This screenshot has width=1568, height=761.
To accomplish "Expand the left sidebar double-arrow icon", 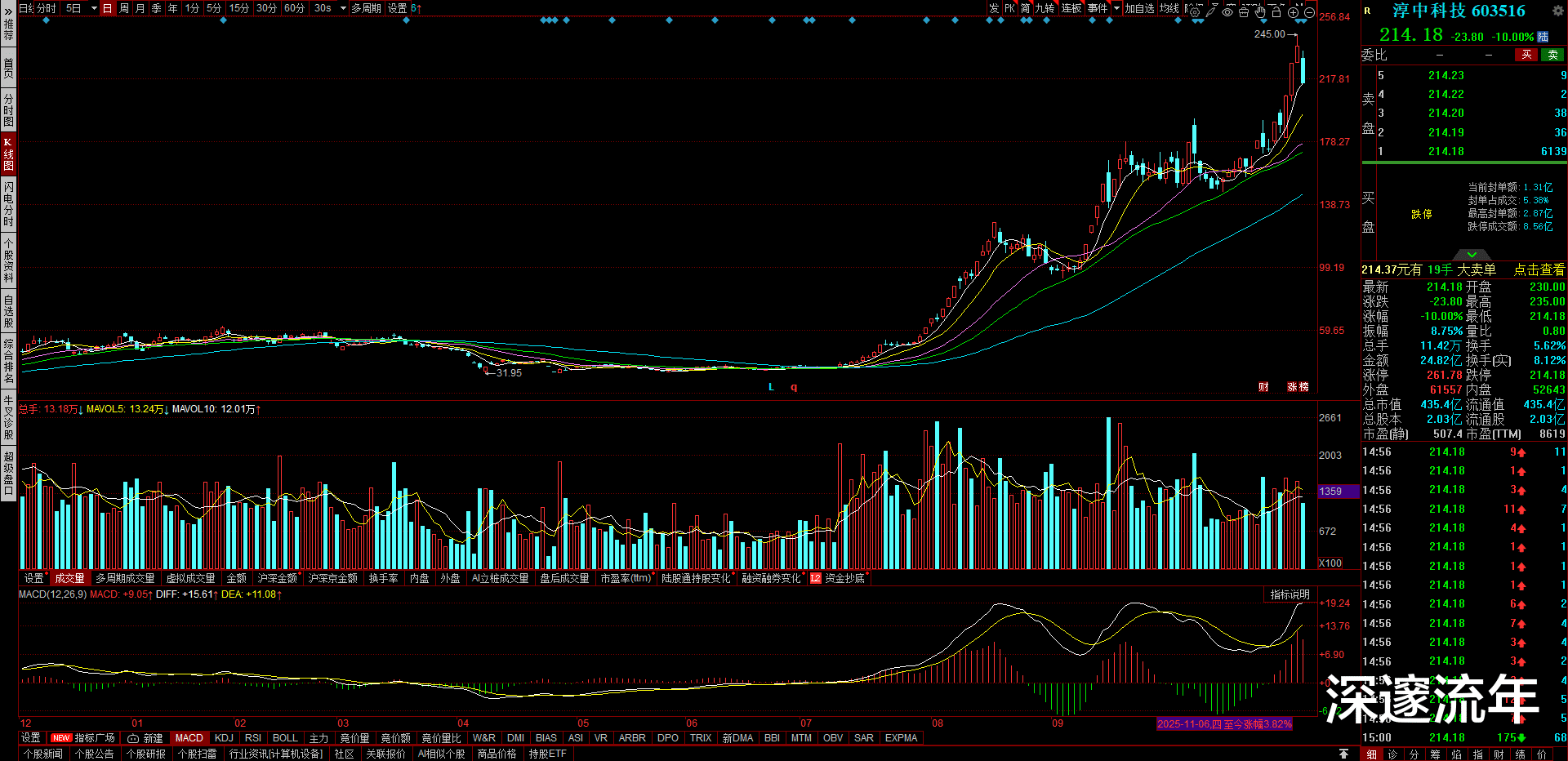I will [8, 11].
